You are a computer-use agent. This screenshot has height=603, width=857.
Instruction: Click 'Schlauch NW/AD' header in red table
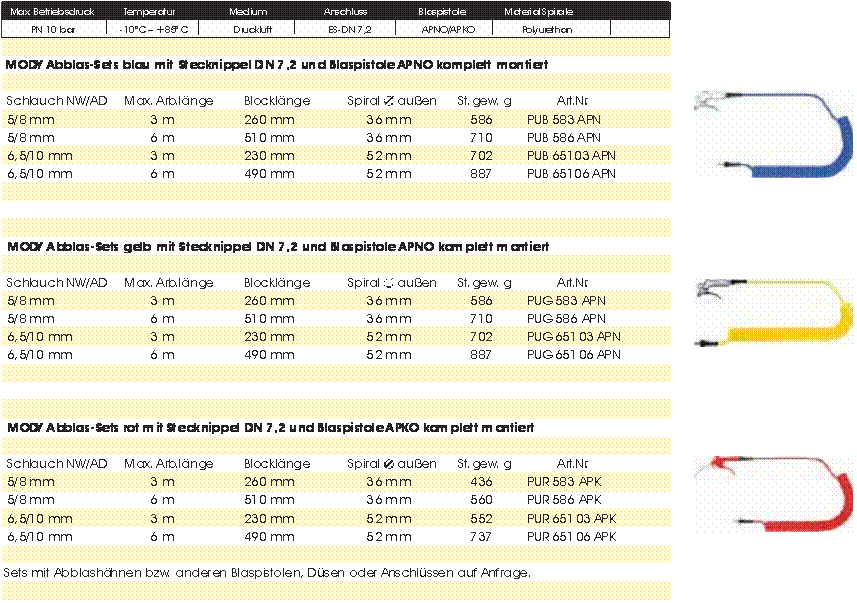57,464
